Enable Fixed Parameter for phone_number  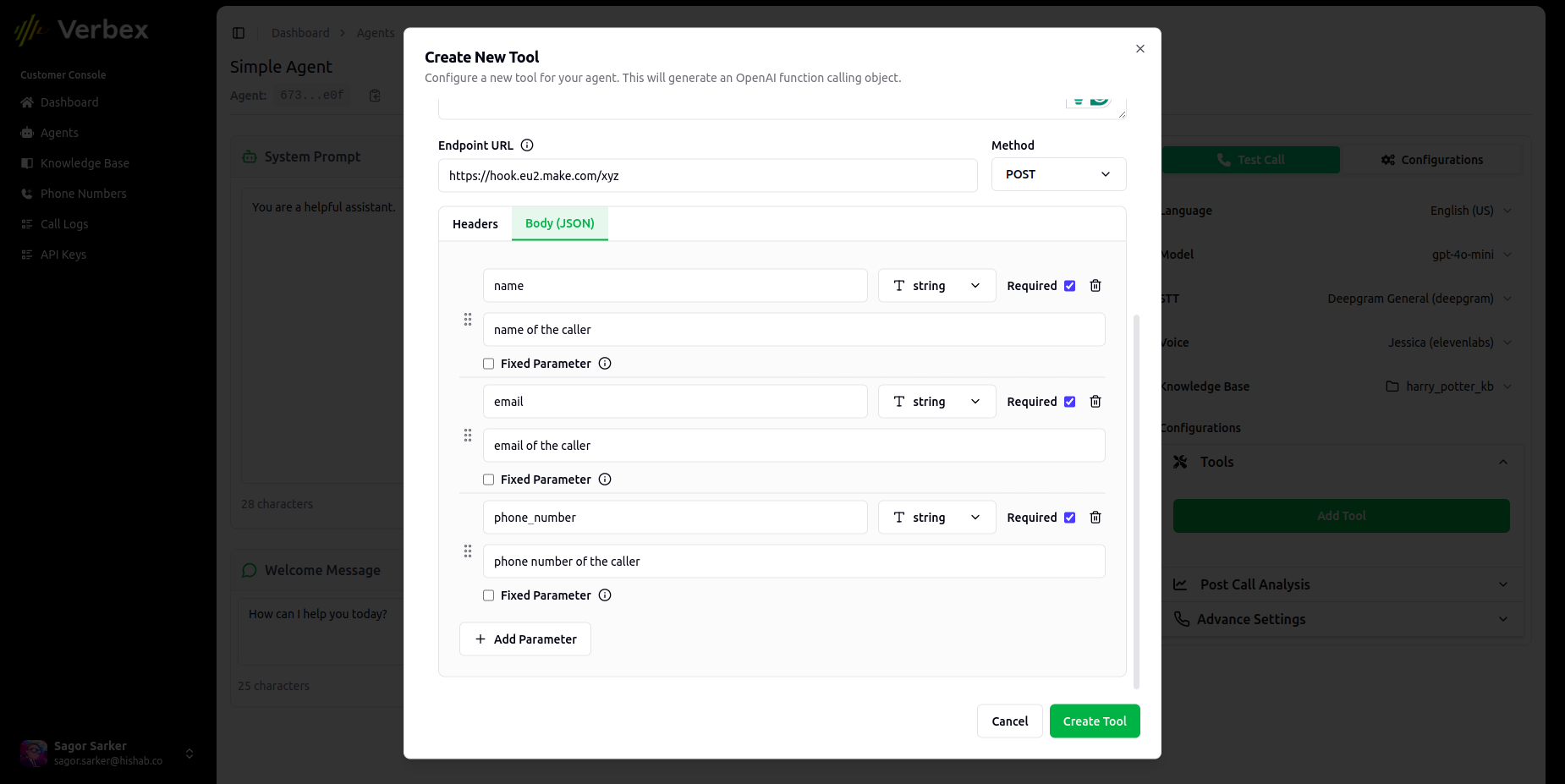[489, 595]
